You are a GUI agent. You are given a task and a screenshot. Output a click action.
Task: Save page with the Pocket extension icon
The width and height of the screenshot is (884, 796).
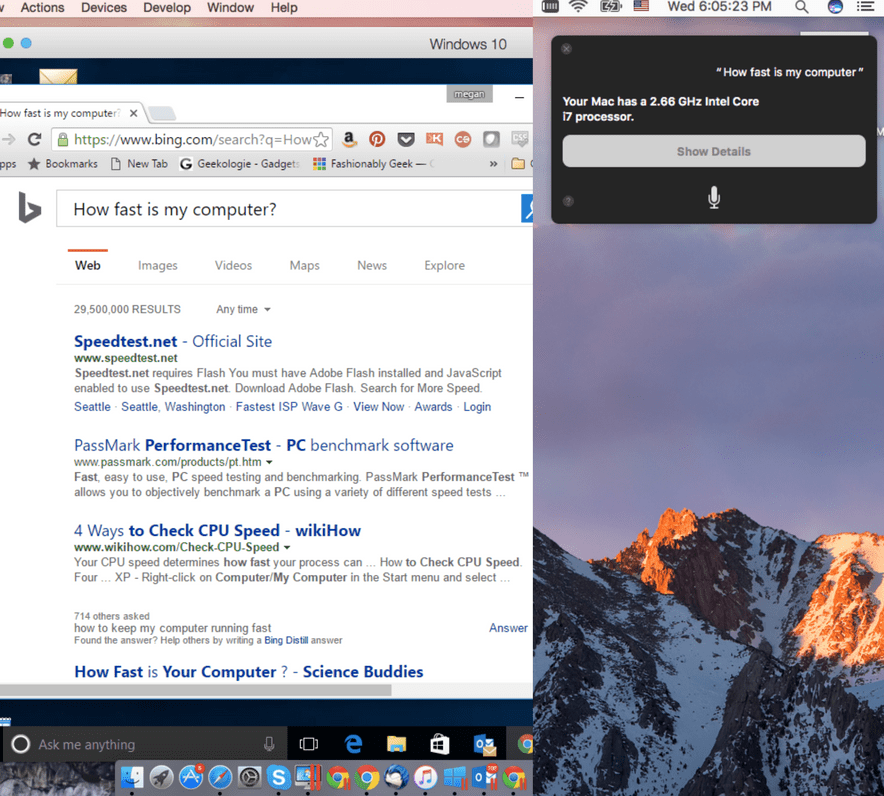click(406, 139)
